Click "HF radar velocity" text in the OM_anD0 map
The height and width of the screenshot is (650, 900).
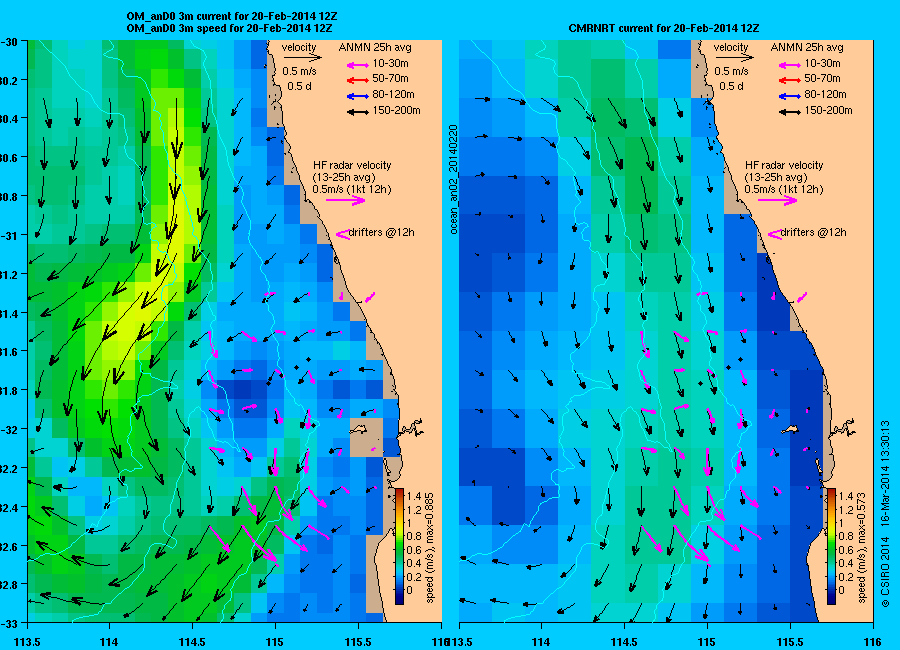click(x=352, y=165)
